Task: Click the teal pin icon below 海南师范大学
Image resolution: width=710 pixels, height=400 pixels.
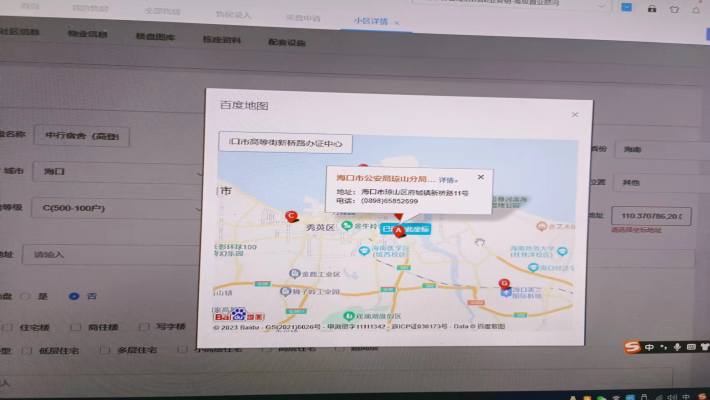Action: pos(533,267)
